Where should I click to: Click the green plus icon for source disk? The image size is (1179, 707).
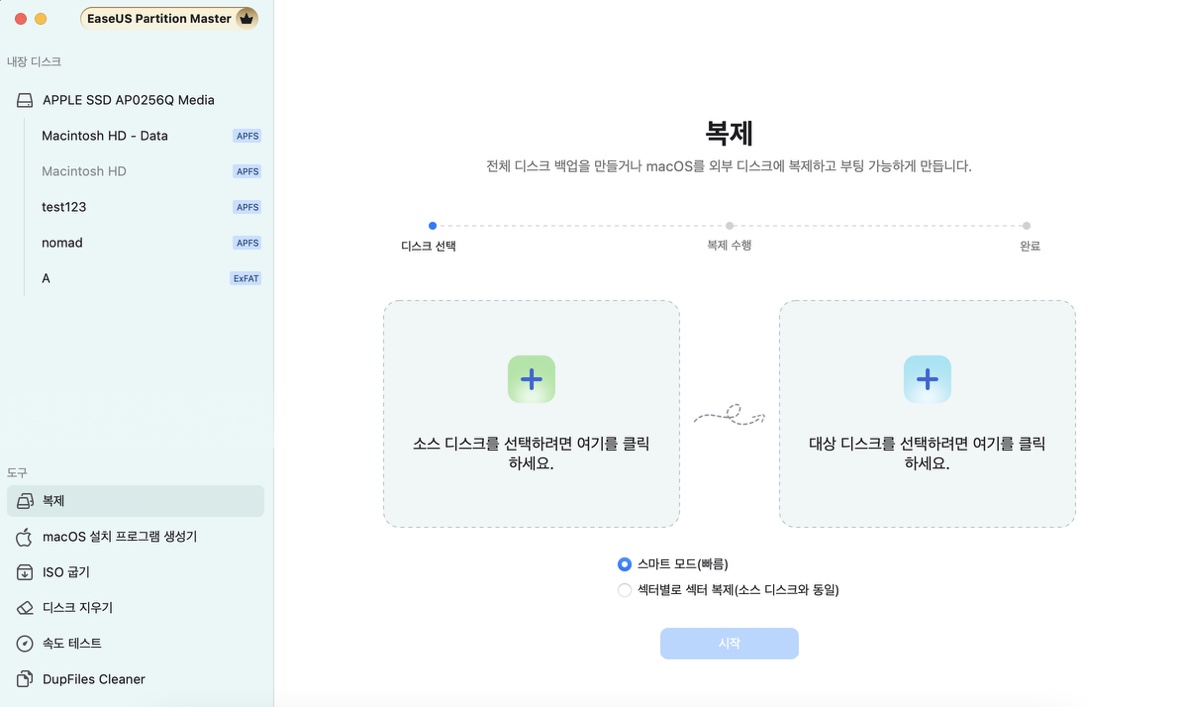pyautogui.click(x=532, y=379)
